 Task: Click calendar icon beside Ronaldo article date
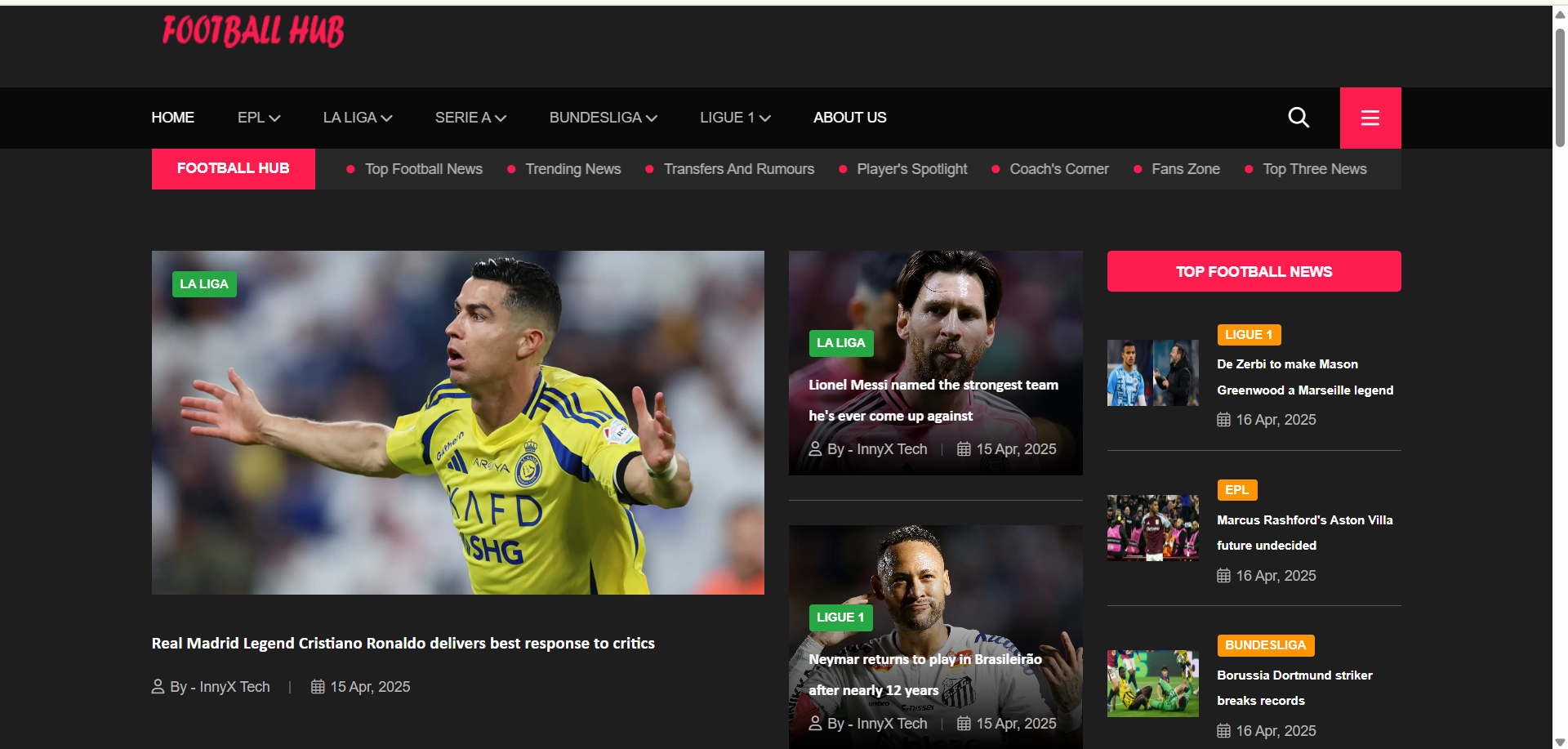tap(318, 687)
